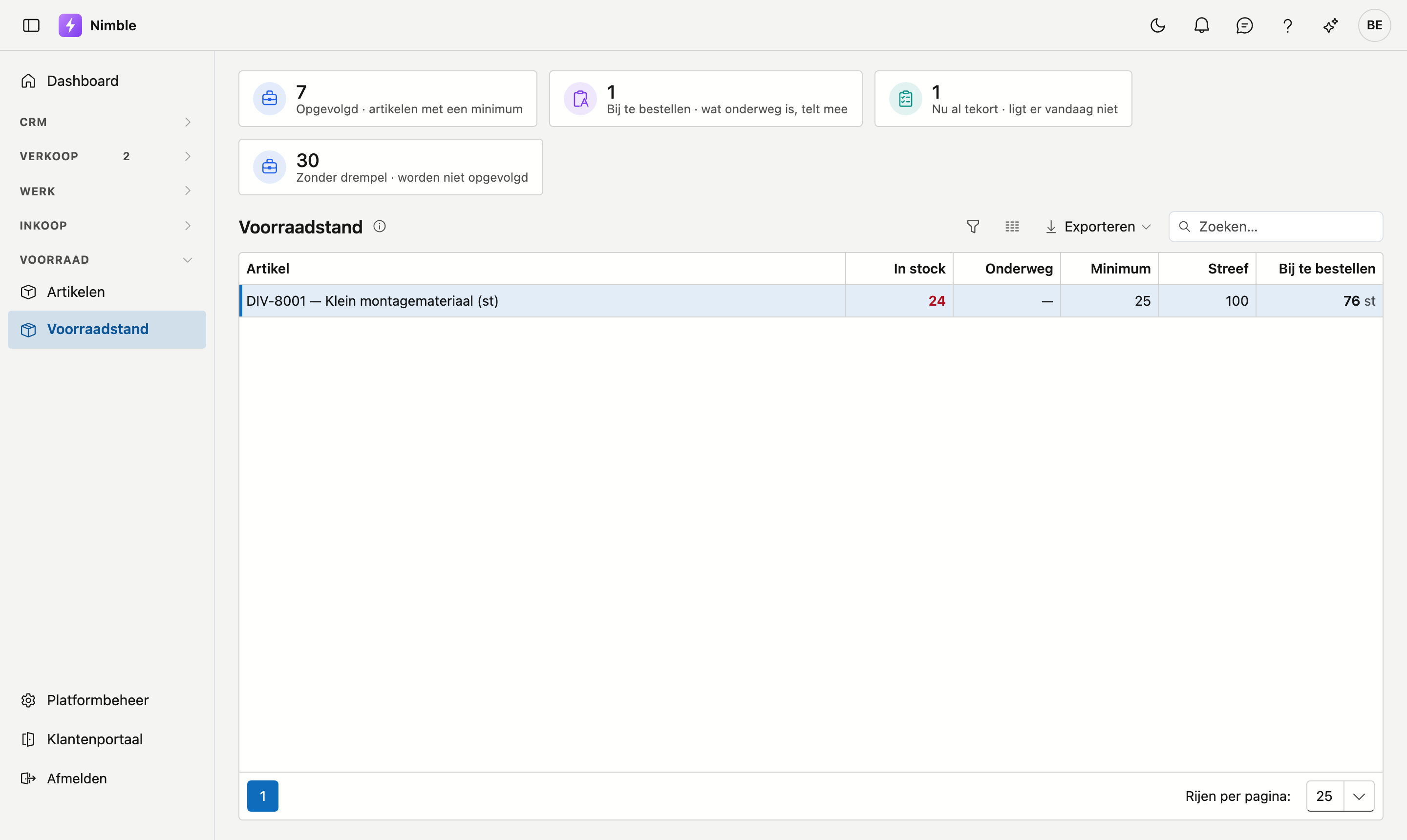Expand the CRM section
This screenshot has width=1407, height=840.
point(107,122)
